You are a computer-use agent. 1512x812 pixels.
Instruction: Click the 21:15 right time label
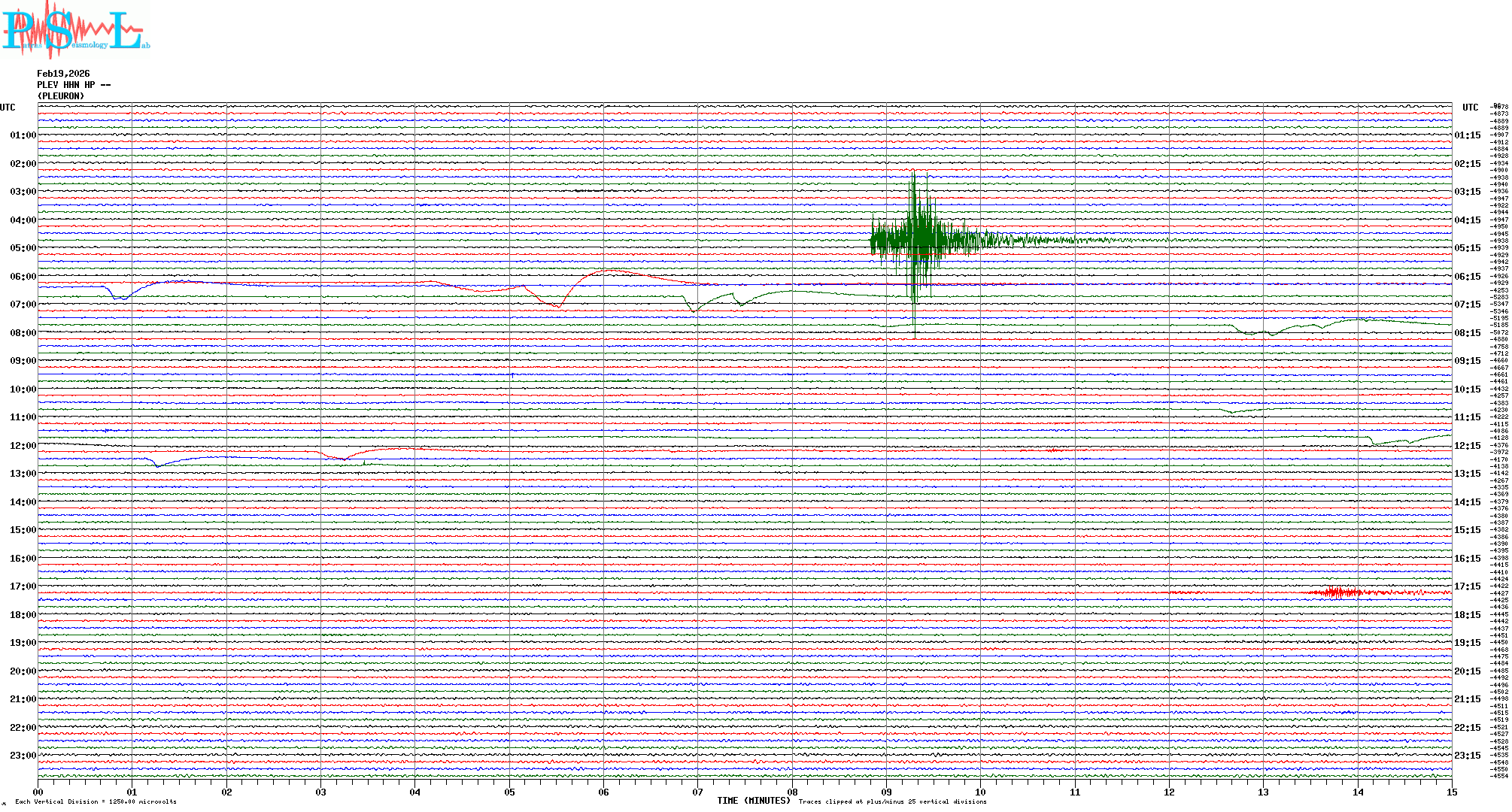pos(1467,699)
